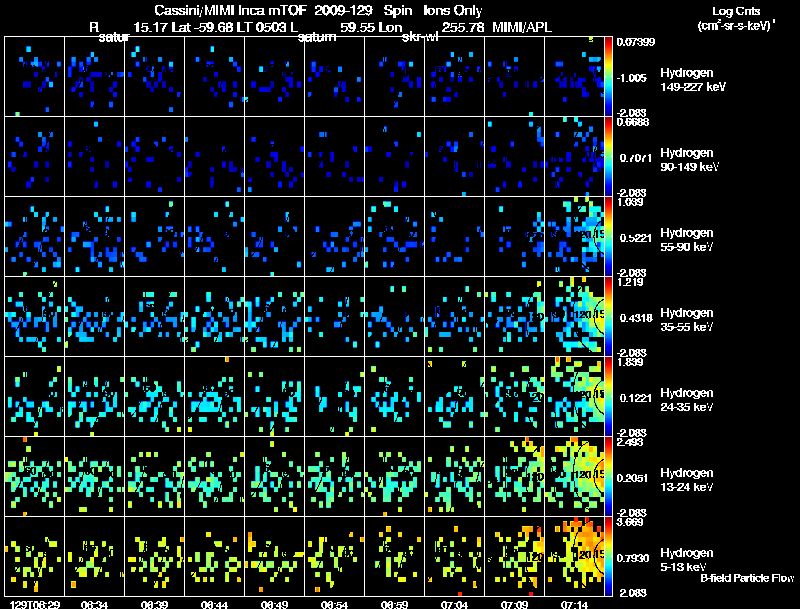Click the 'Ions Only' label in the header
800x609 pixels.
click(453, 10)
